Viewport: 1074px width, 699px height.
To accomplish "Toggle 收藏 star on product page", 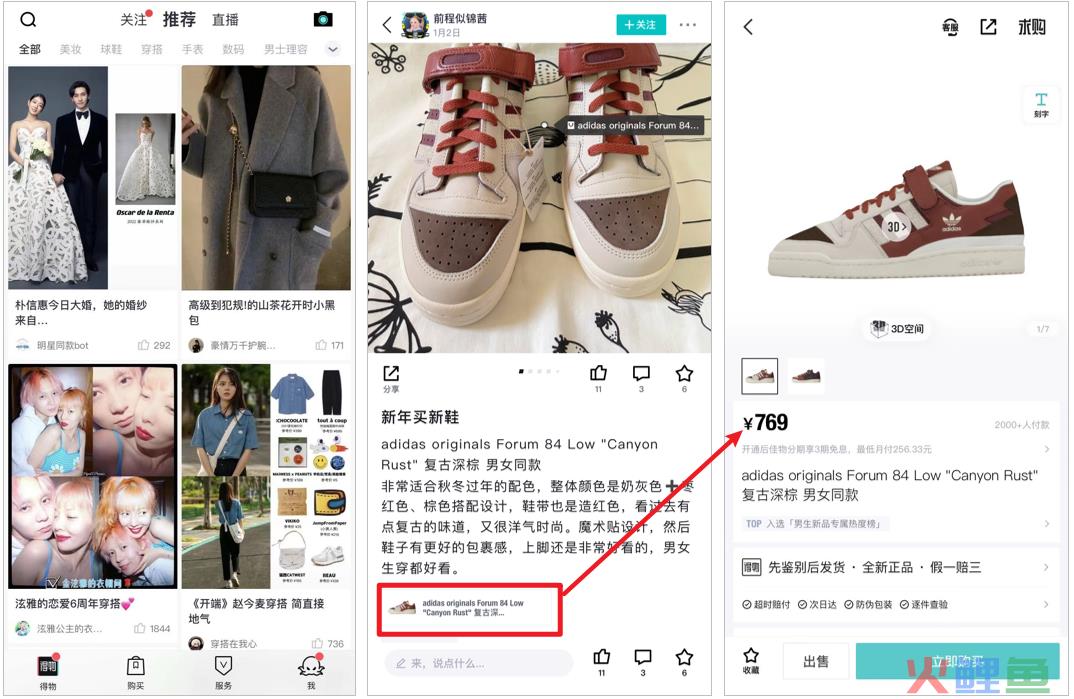I will [751, 660].
